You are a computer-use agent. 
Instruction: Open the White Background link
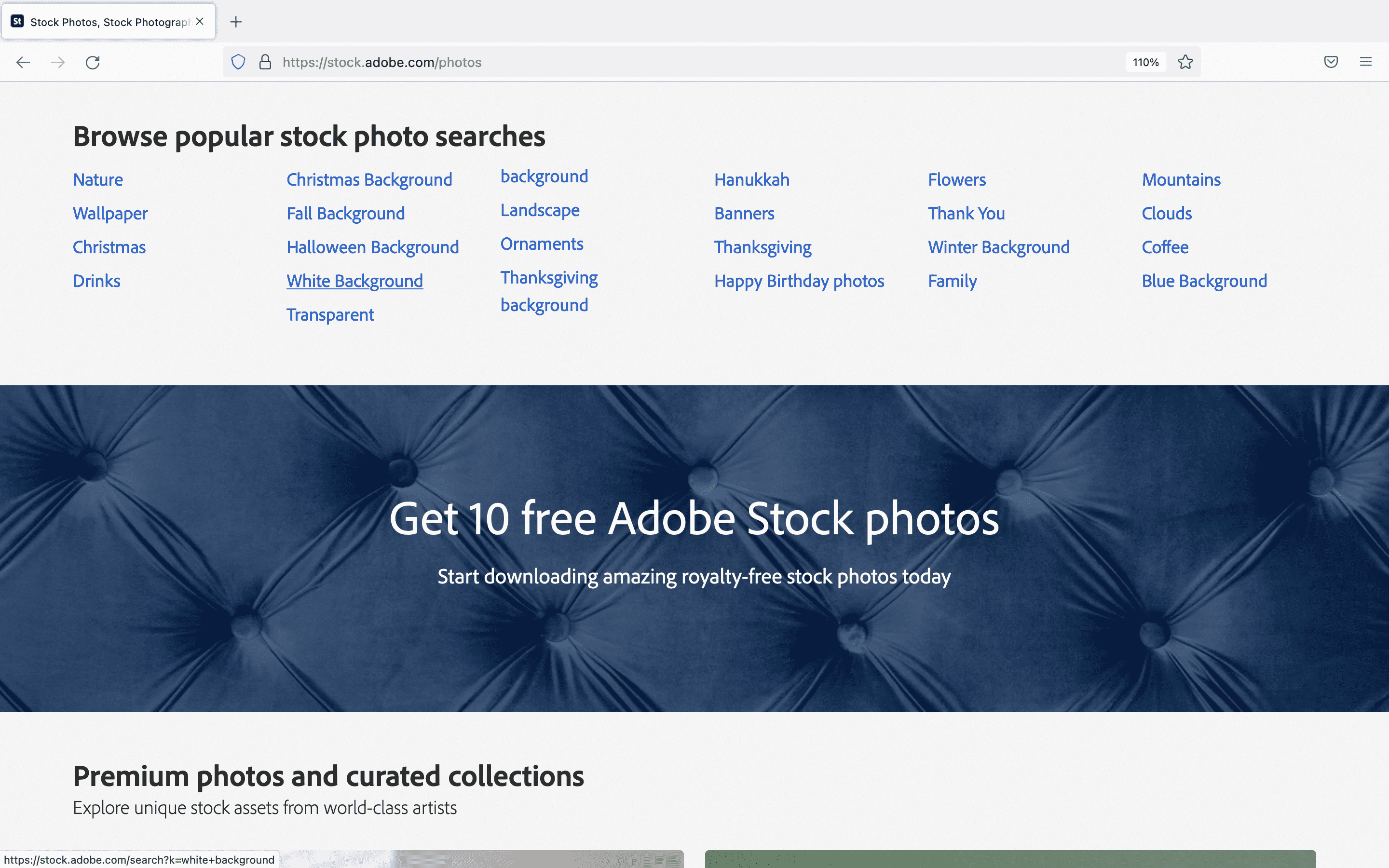point(354,281)
